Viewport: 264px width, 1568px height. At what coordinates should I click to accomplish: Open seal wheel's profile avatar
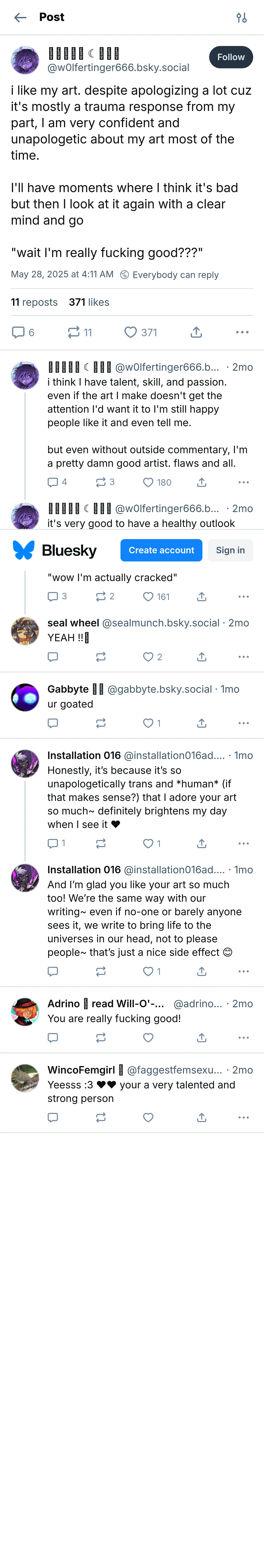(x=25, y=631)
